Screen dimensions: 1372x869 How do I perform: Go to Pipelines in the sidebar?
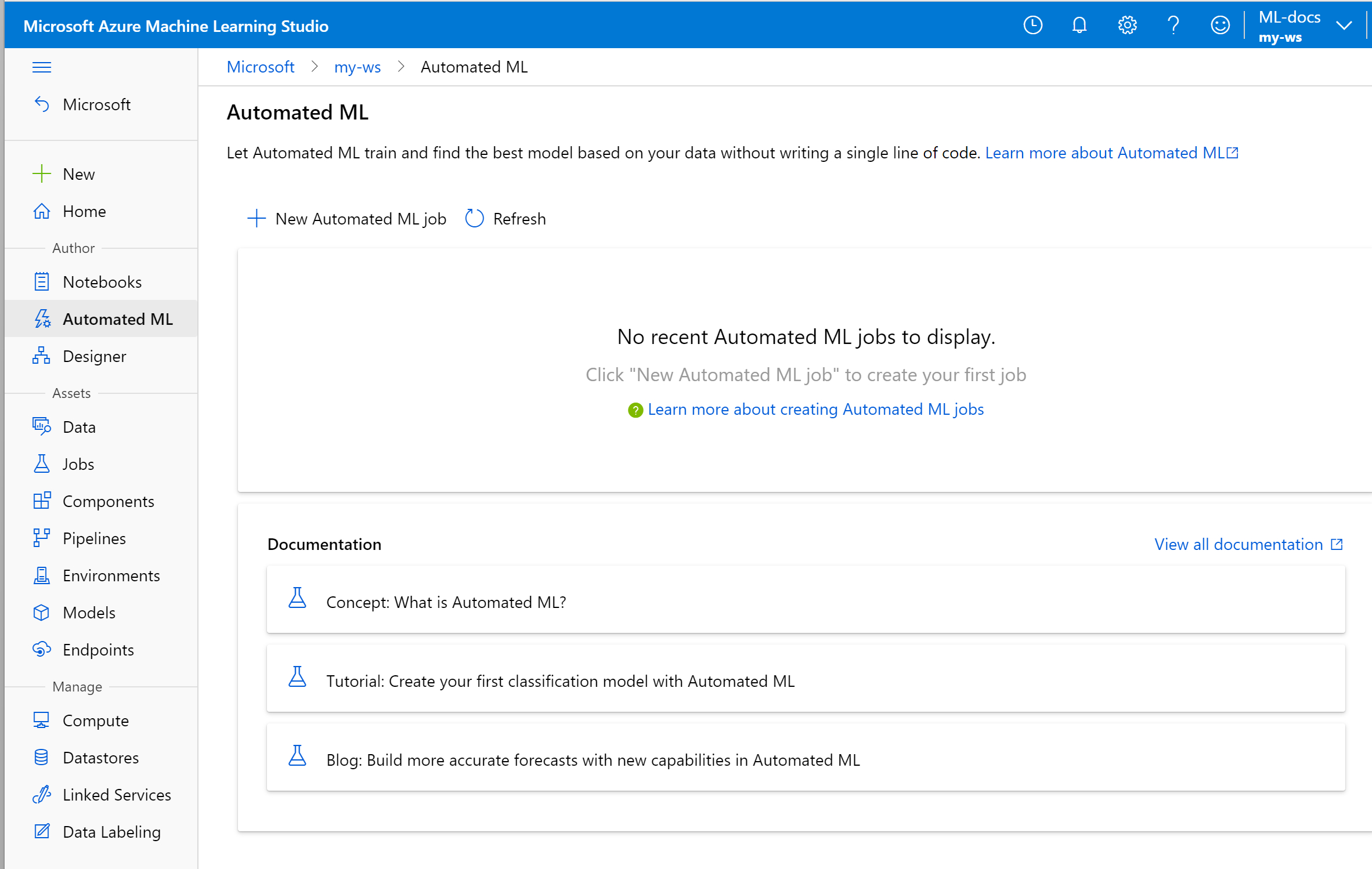click(101, 538)
